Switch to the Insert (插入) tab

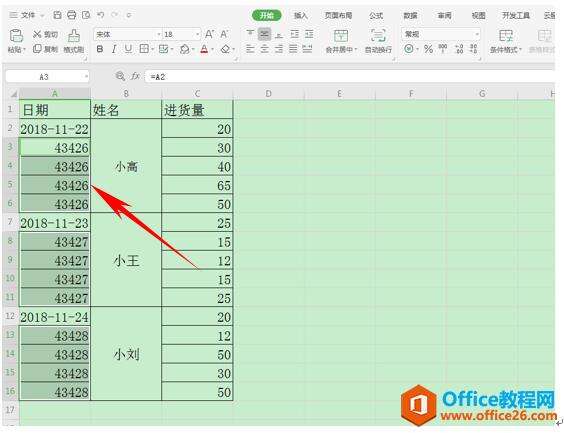(301, 15)
